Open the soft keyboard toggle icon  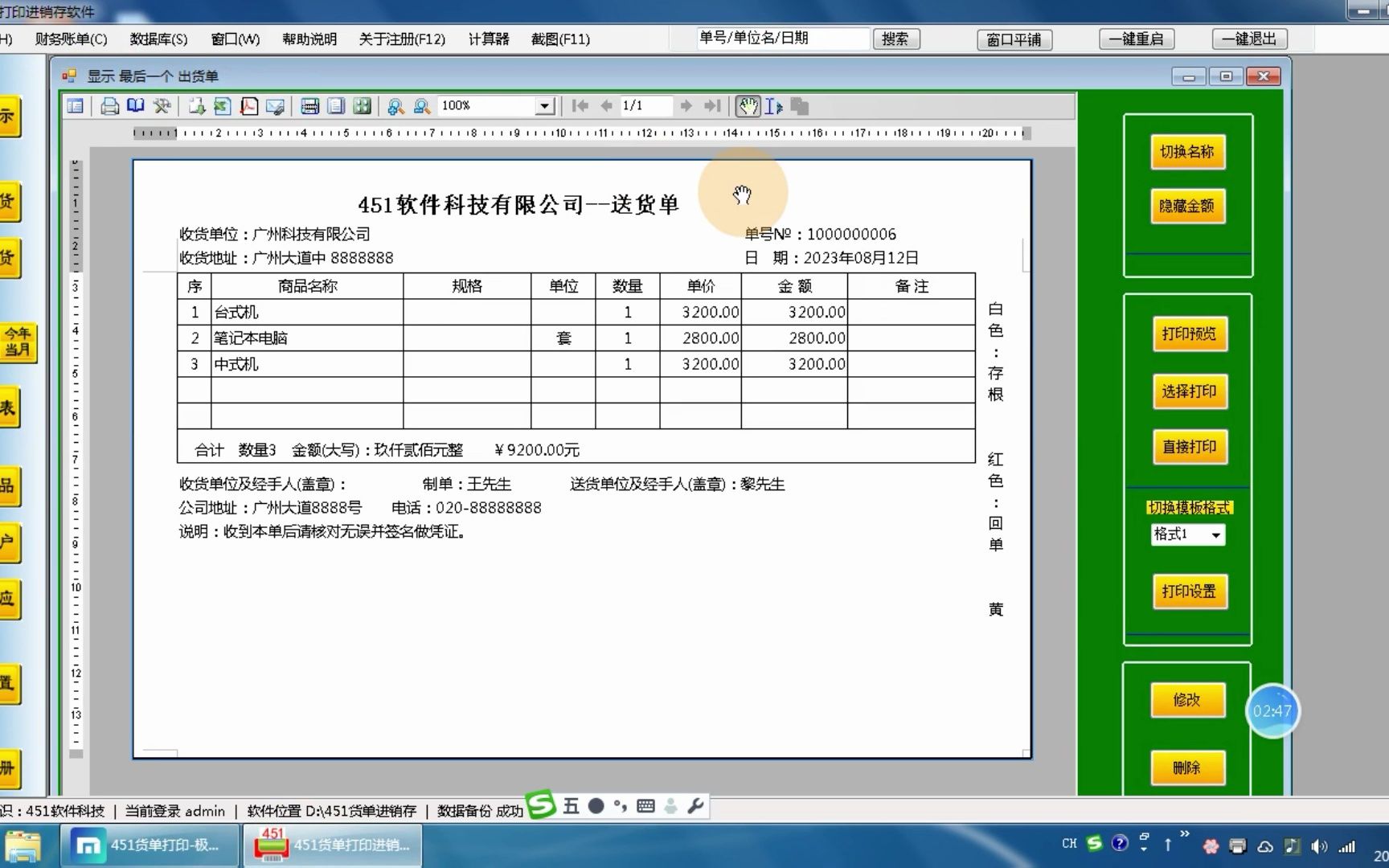[x=646, y=806]
